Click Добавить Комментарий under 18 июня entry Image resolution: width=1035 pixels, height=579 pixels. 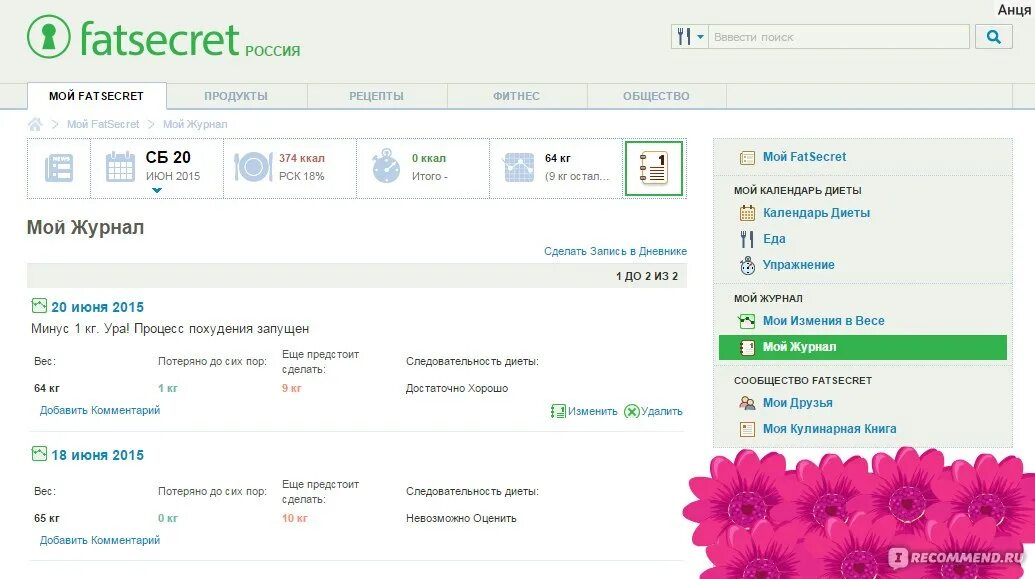(x=100, y=540)
